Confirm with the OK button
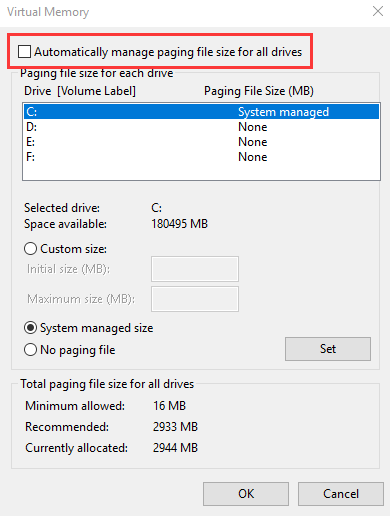390x516 pixels. coord(246,494)
